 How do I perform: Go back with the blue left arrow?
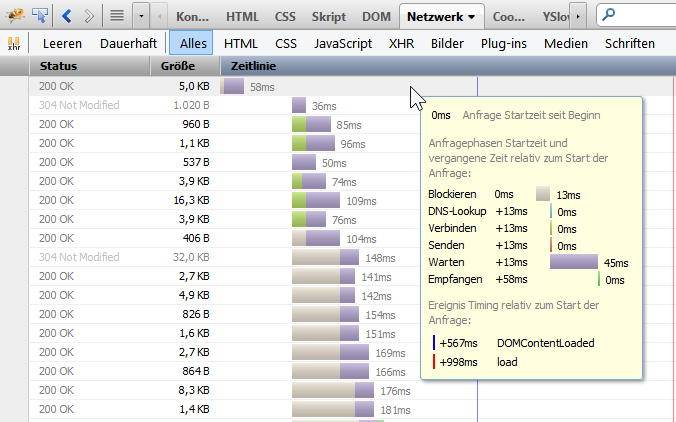pyautogui.click(x=66, y=16)
